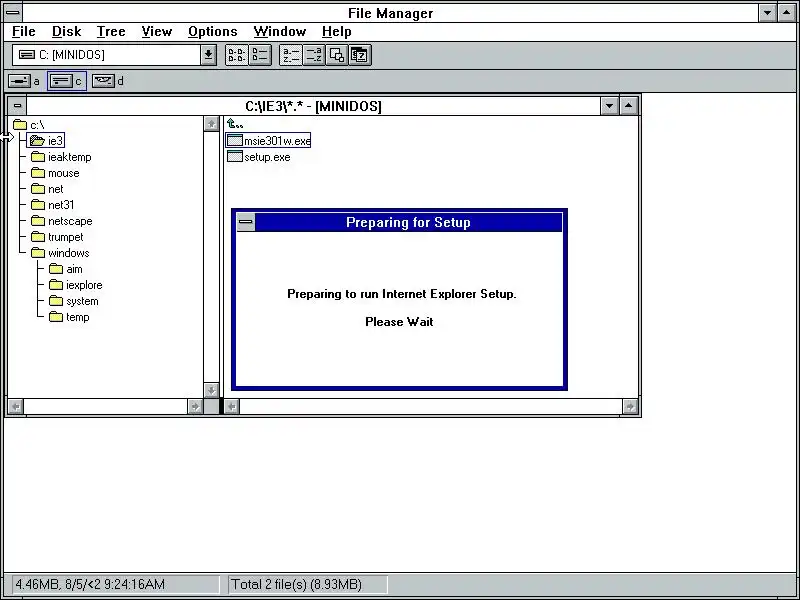800x600 pixels.
Task: Click the file pane scroll left arrow
Action: 232,407
